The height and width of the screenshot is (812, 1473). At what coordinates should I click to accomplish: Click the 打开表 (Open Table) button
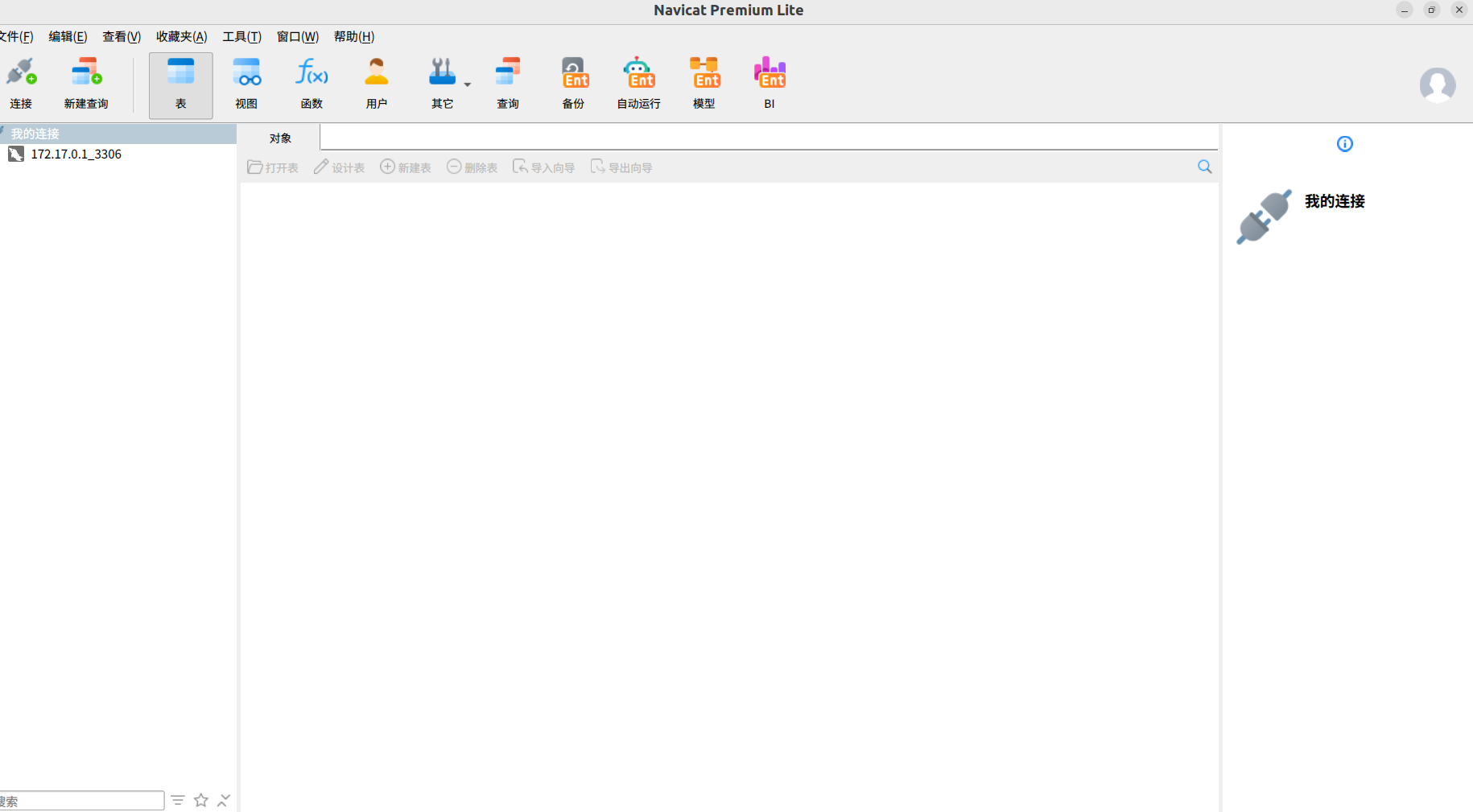[x=273, y=167]
